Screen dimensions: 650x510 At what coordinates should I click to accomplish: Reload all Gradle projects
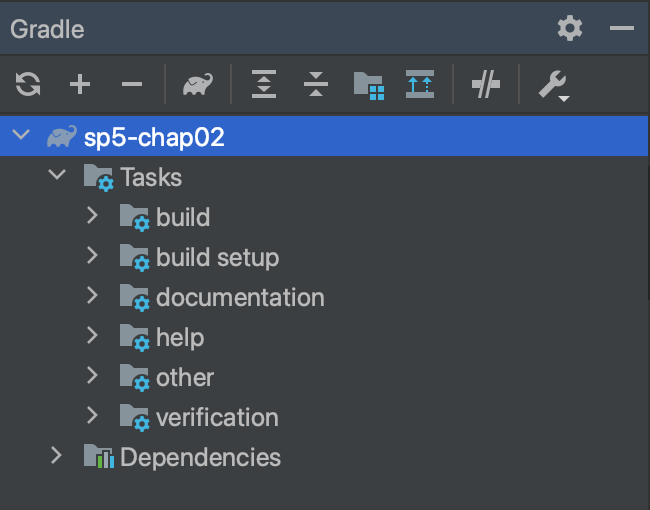point(28,84)
